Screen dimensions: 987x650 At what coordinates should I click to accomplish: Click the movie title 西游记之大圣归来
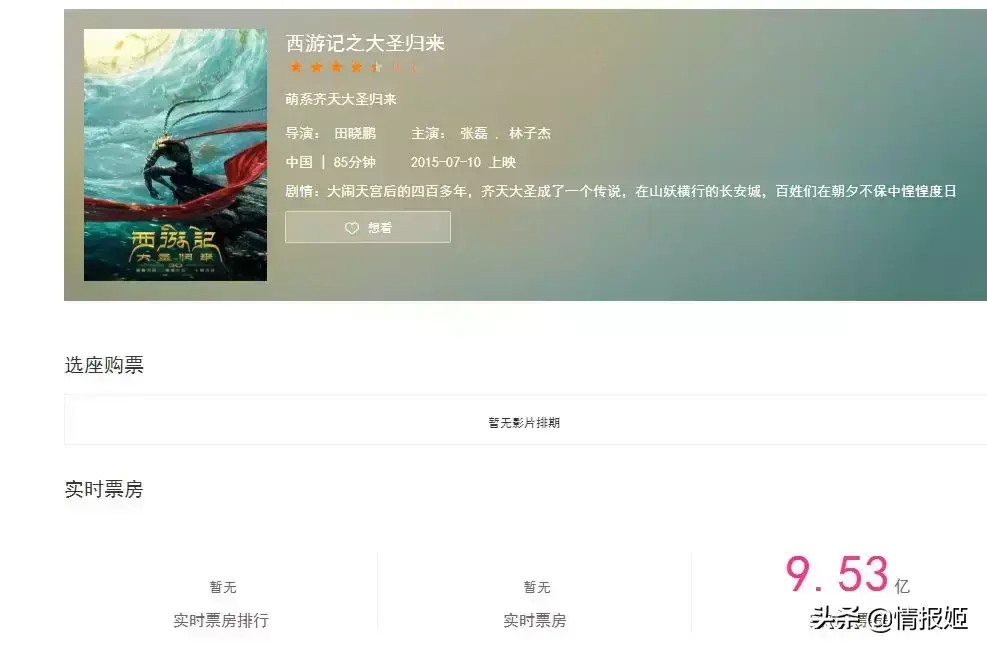pos(365,43)
